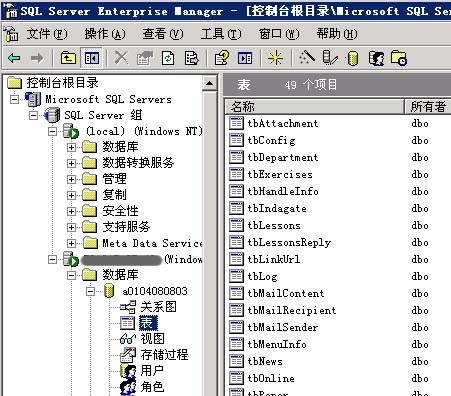Click the tree scrollbar up arrow
This screenshot has height=396, width=451.
(210, 83)
